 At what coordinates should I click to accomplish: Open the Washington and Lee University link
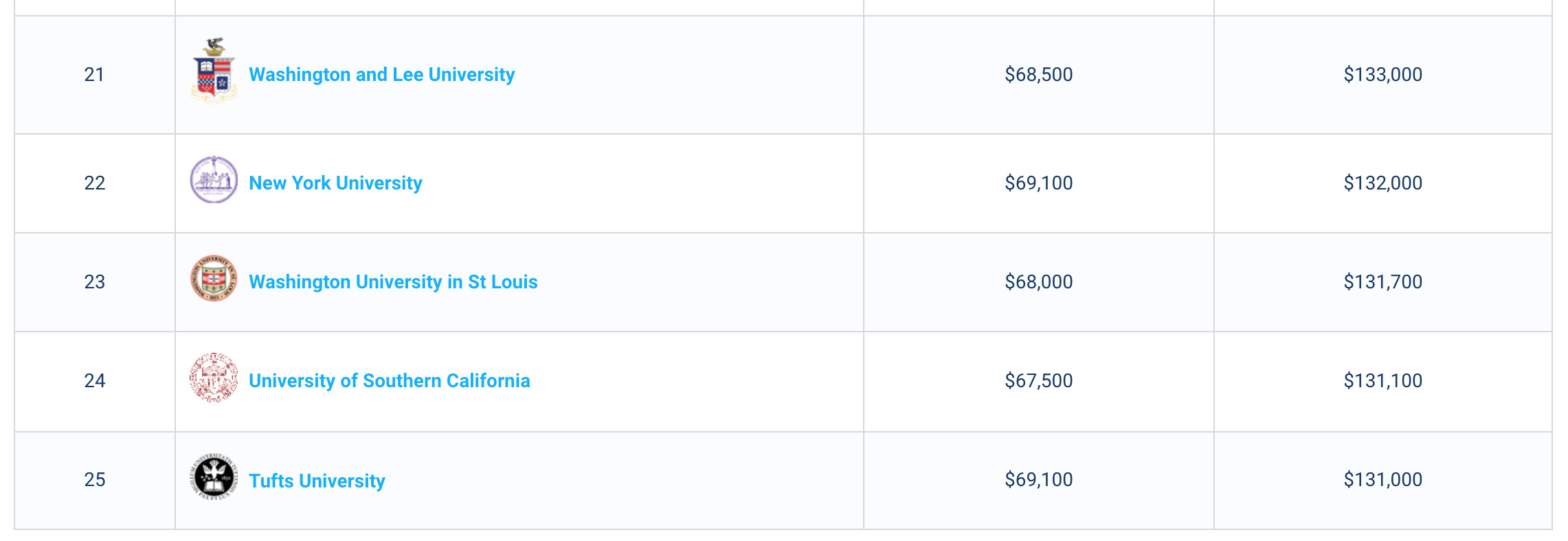(381, 74)
